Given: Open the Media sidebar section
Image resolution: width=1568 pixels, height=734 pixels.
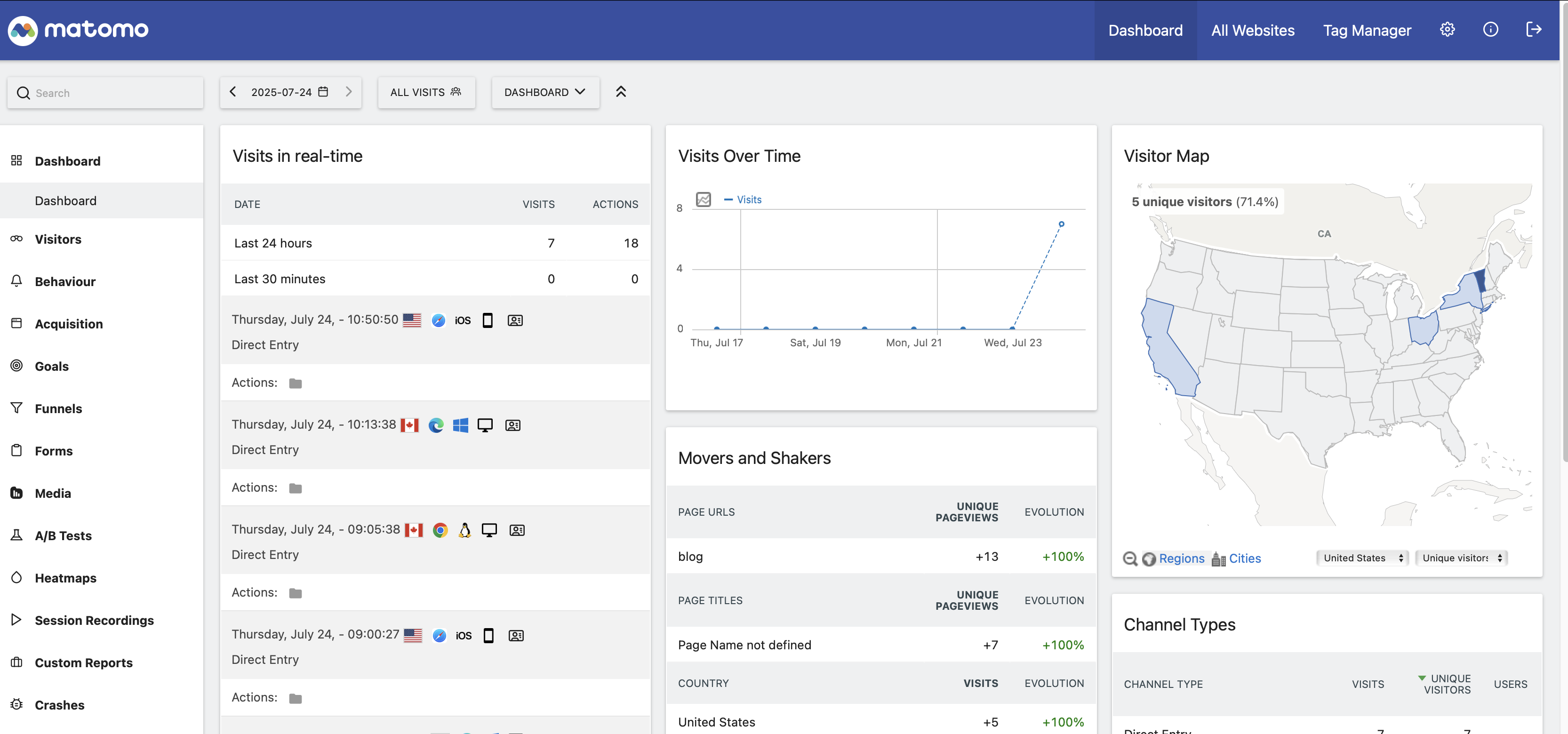Looking at the screenshot, I should (x=53, y=493).
